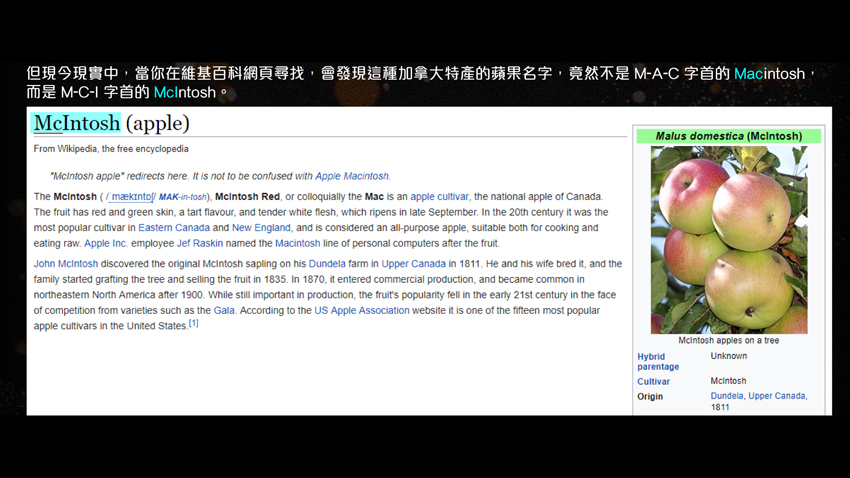Click the 'McIntosh apples on a tree' caption
Image resolution: width=850 pixels, height=478 pixels.
pos(729,340)
